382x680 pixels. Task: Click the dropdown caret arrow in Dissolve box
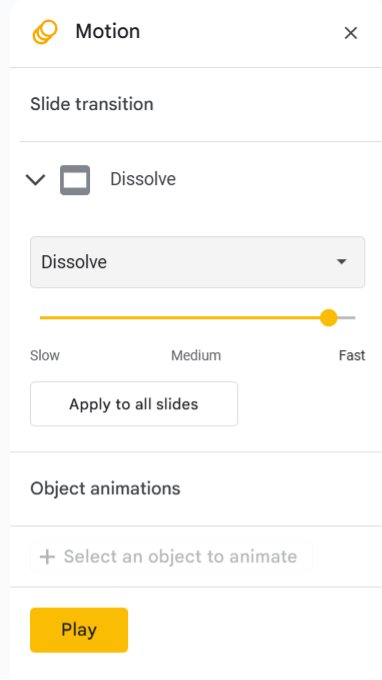(x=342, y=262)
